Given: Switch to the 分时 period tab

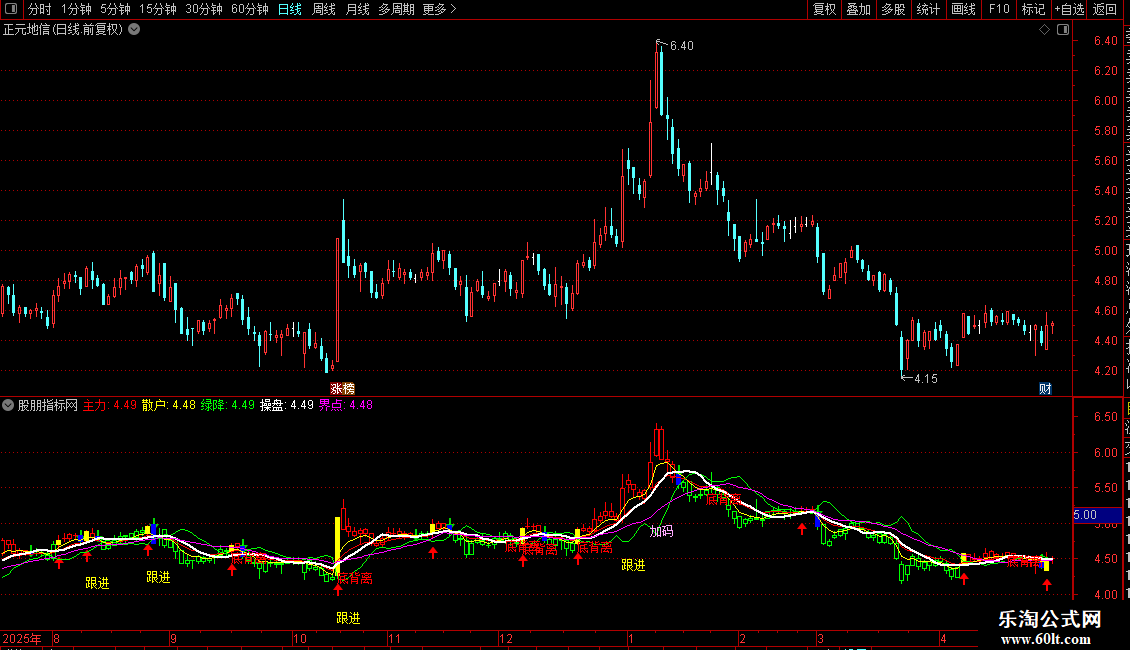Looking at the screenshot, I should (x=40, y=9).
